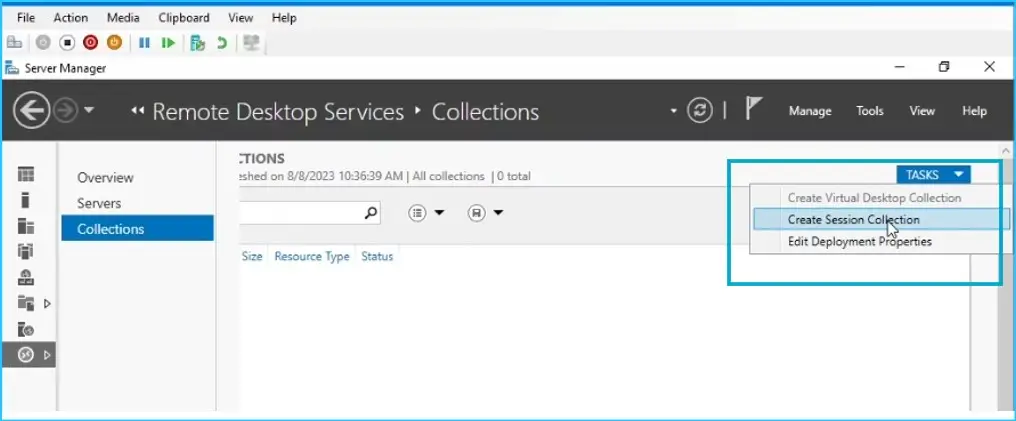Click the search magnifier icon in filter box

click(370, 212)
